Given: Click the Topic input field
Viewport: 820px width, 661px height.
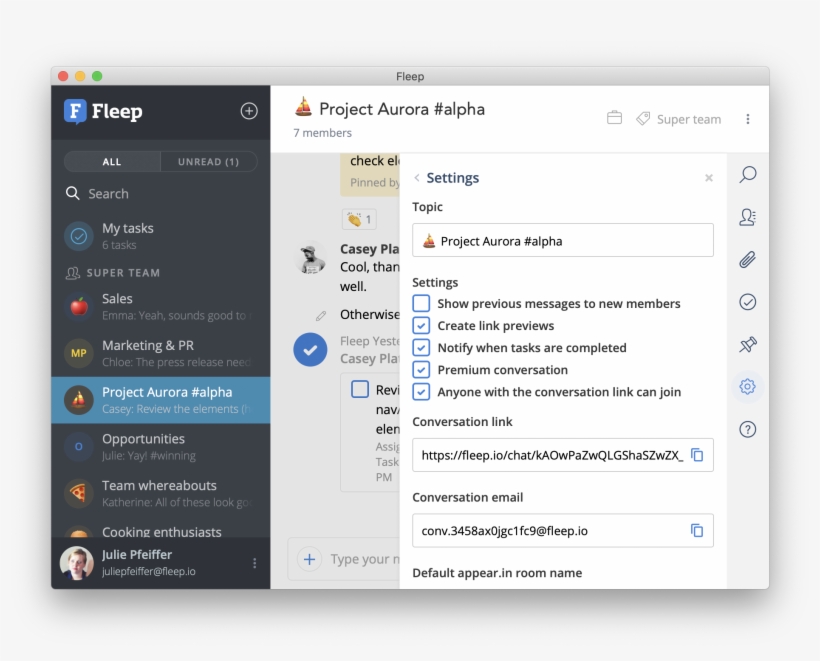Looking at the screenshot, I should click(x=563, y=241).
